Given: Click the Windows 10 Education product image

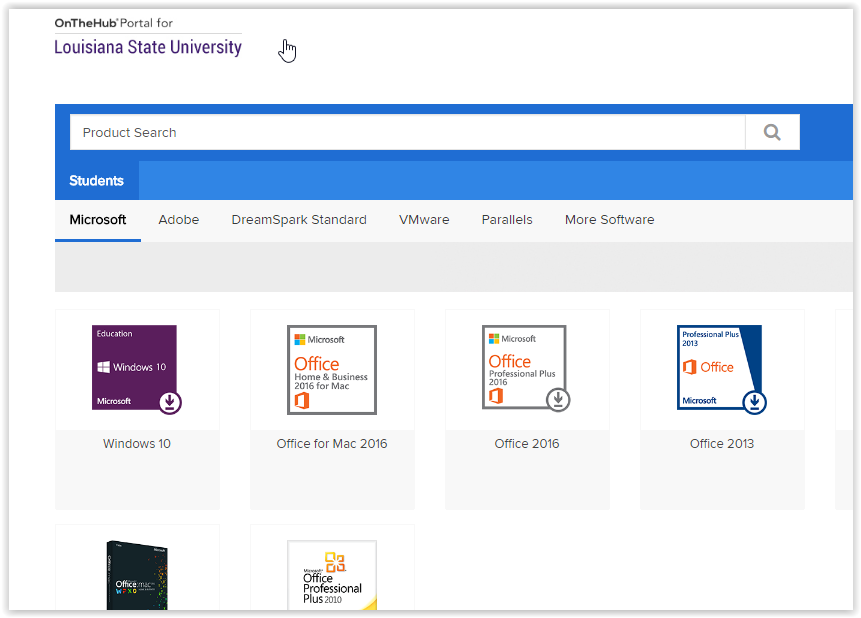Looking at the screenshot, I should (x=134, y=367).
